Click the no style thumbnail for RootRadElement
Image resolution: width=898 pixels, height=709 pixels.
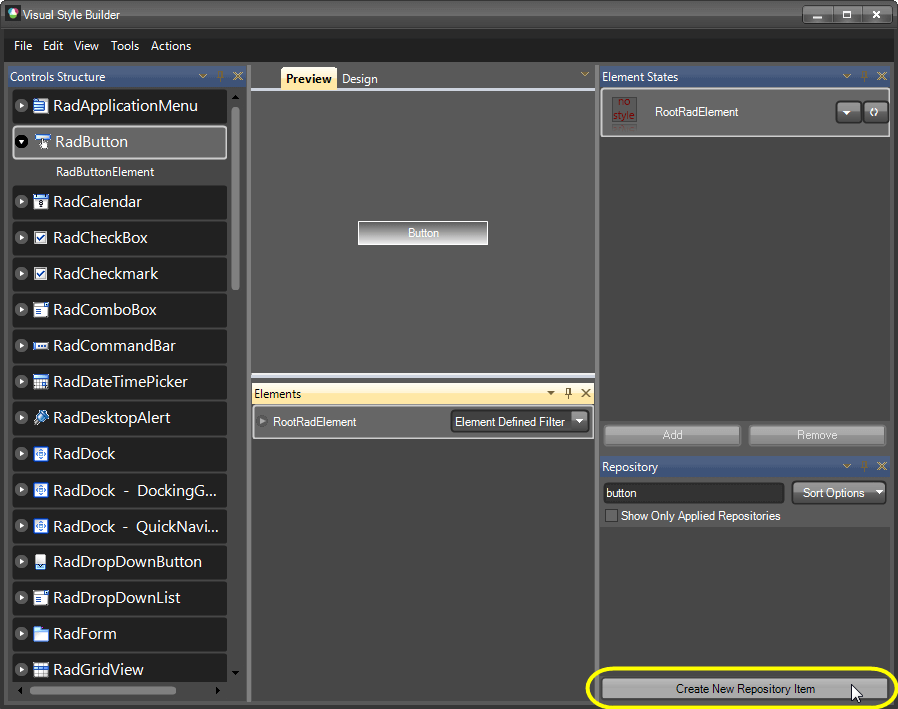tap(624, 113)
